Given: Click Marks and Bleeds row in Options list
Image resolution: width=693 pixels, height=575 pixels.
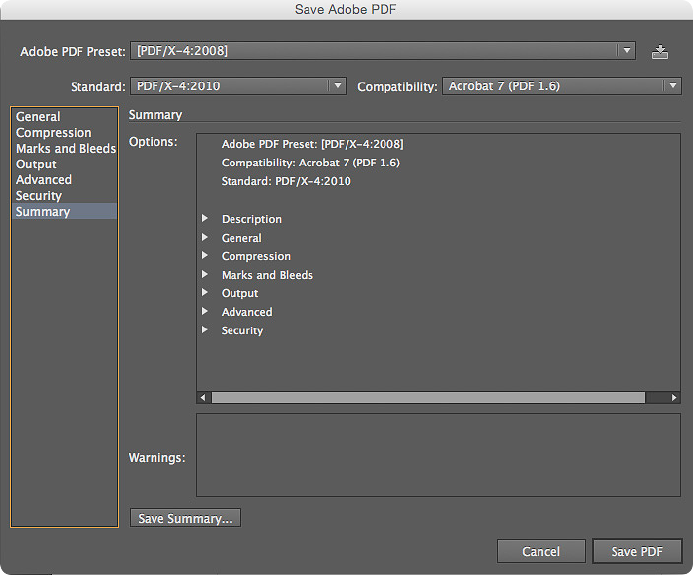Looking at the screenshot, I should 267,275.
